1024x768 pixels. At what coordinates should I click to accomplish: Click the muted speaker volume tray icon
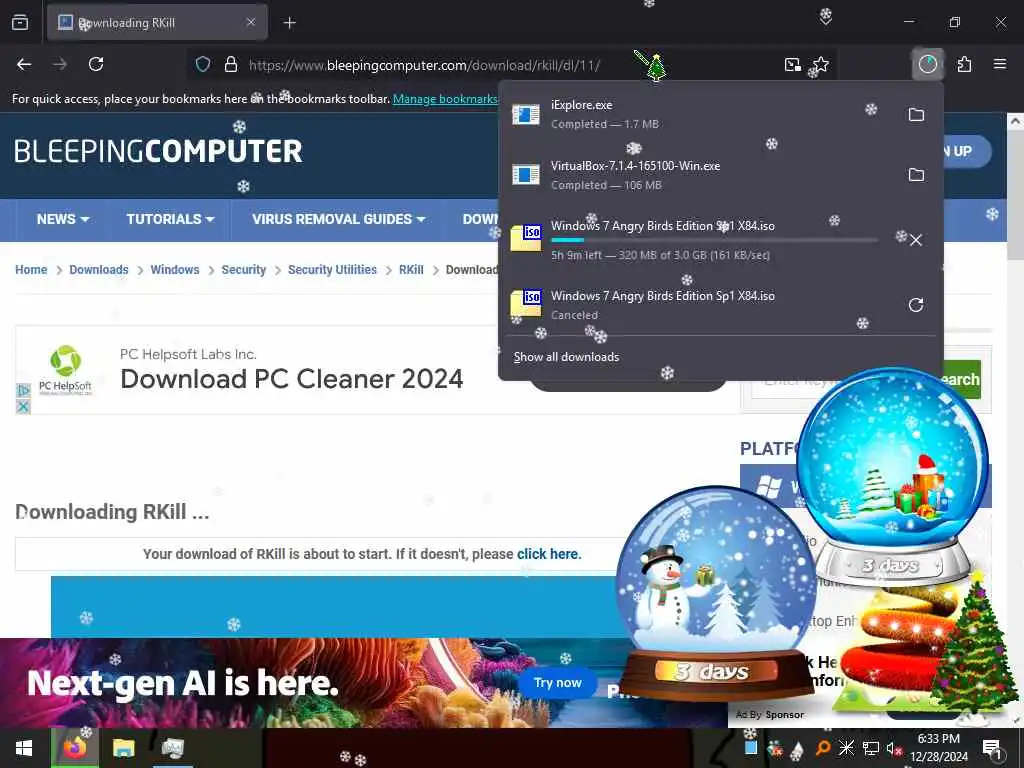(894, 748)
